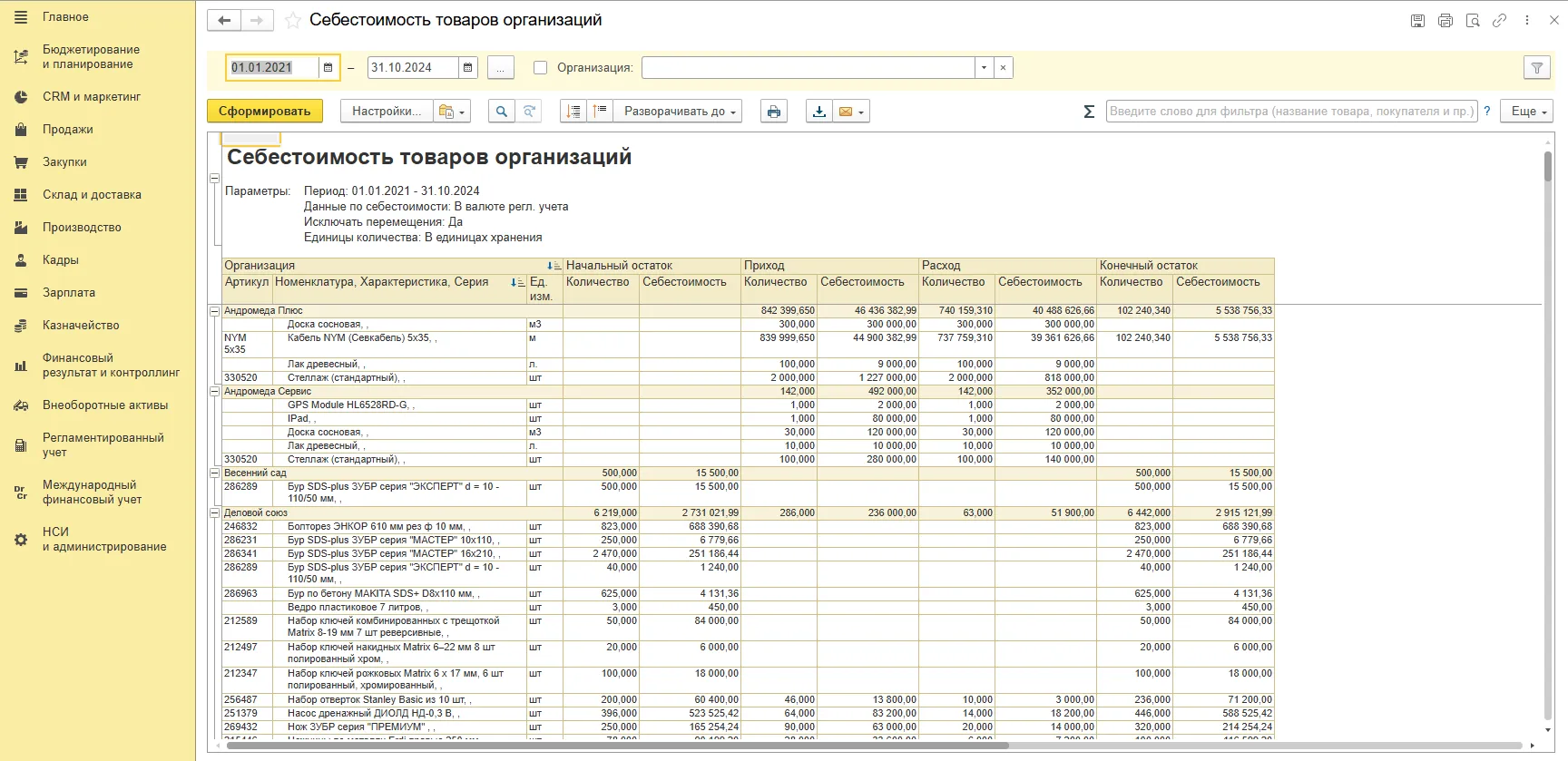Screen dimensions: 1568x761
Task: Open the report variants dropdown
Action: coord(452,112)
